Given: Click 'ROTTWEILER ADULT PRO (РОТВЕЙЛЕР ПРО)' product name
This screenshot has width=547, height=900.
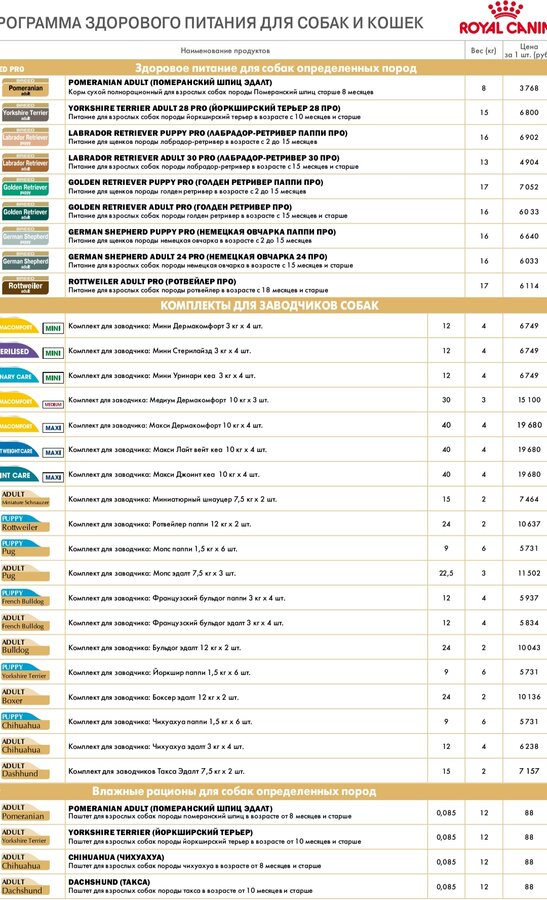Looking at the screenshot, I should (x=152, y=281).
